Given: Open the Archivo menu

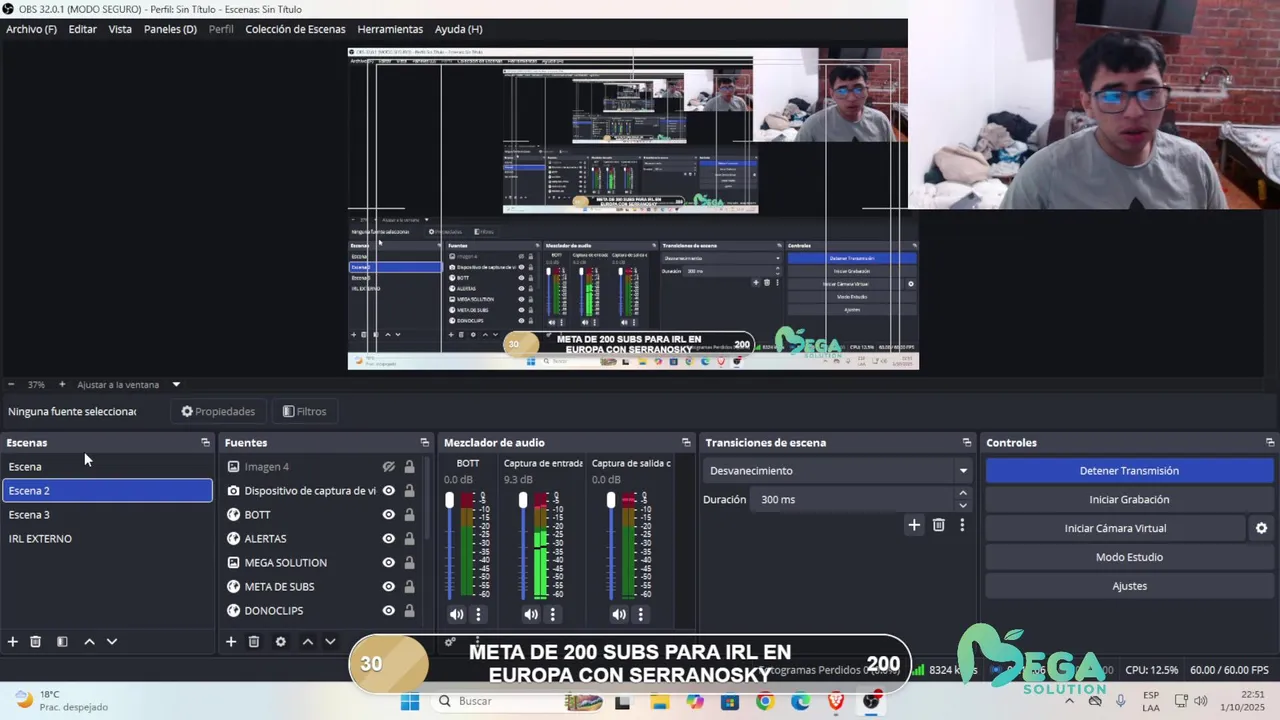Looking at the screenshot, I should click(31, 29).
